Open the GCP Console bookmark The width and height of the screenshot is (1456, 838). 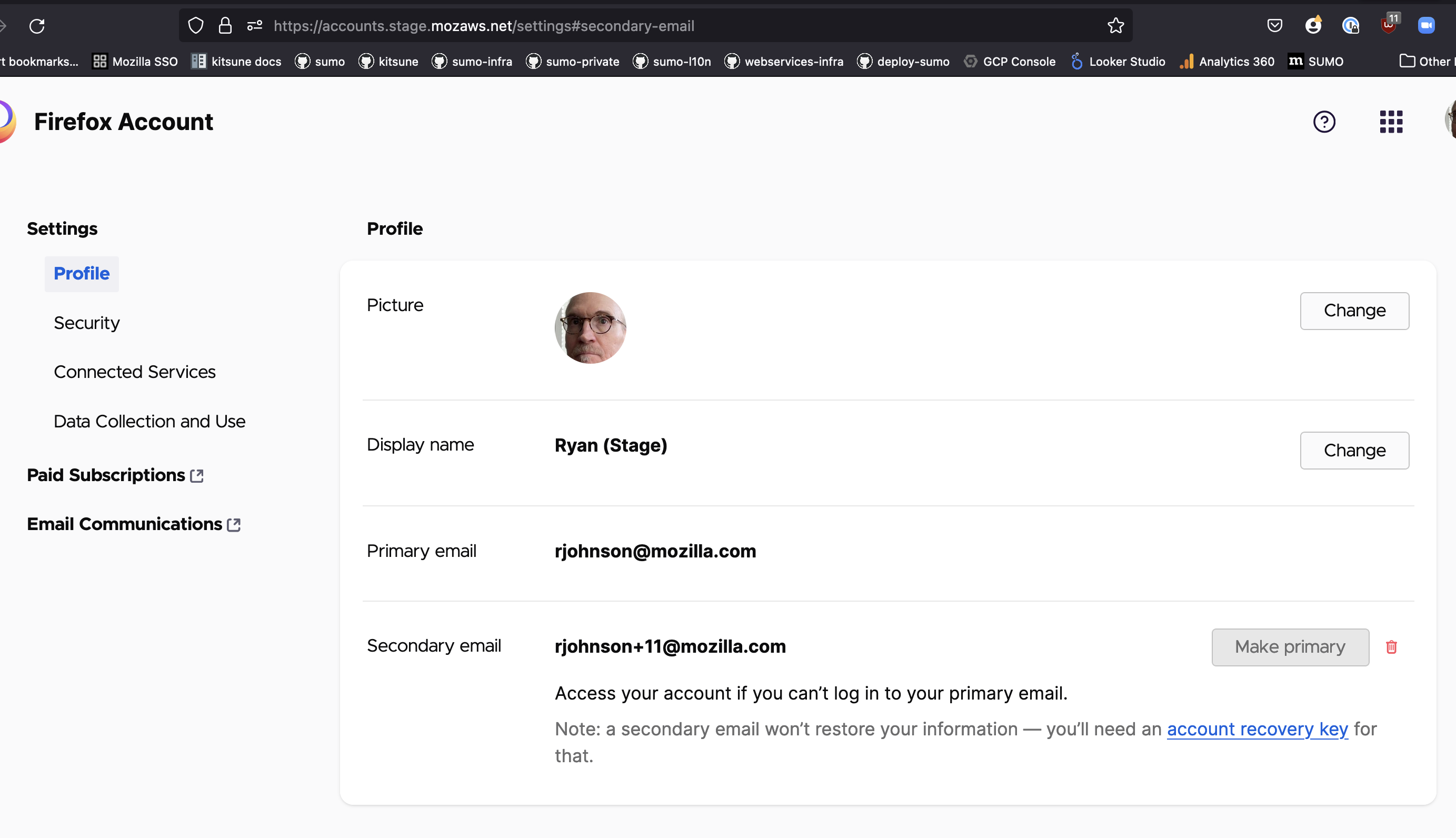pos(1011,61)
